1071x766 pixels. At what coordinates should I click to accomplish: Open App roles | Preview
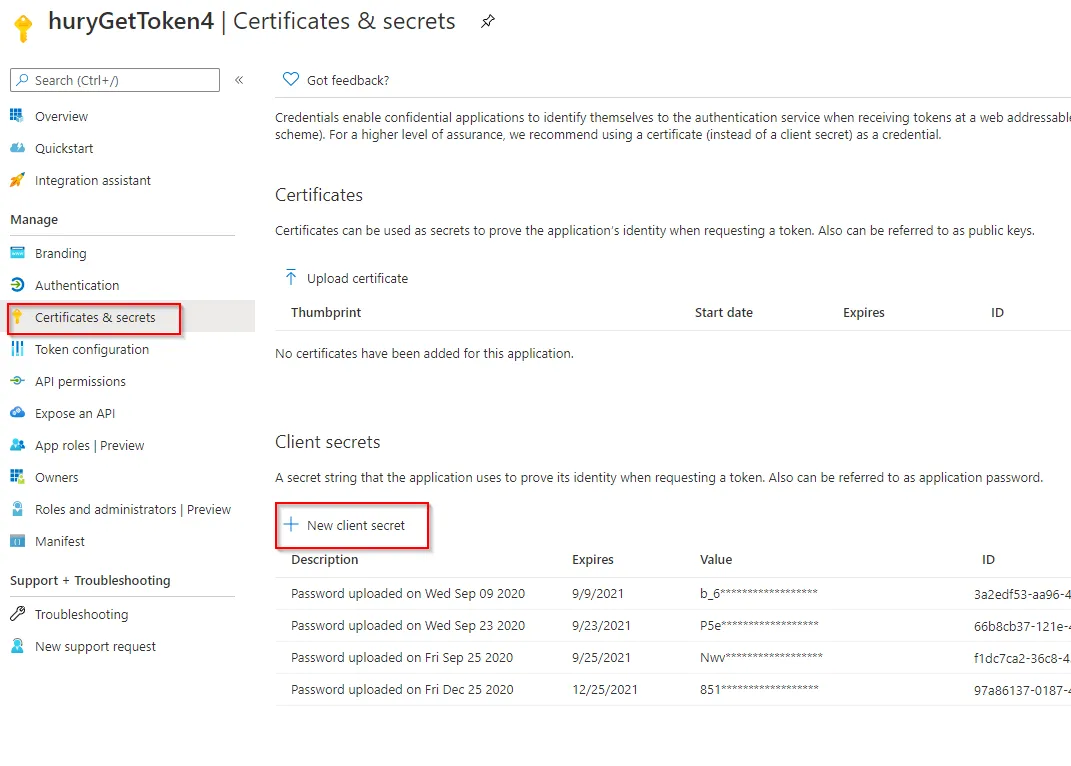[89, 446]
